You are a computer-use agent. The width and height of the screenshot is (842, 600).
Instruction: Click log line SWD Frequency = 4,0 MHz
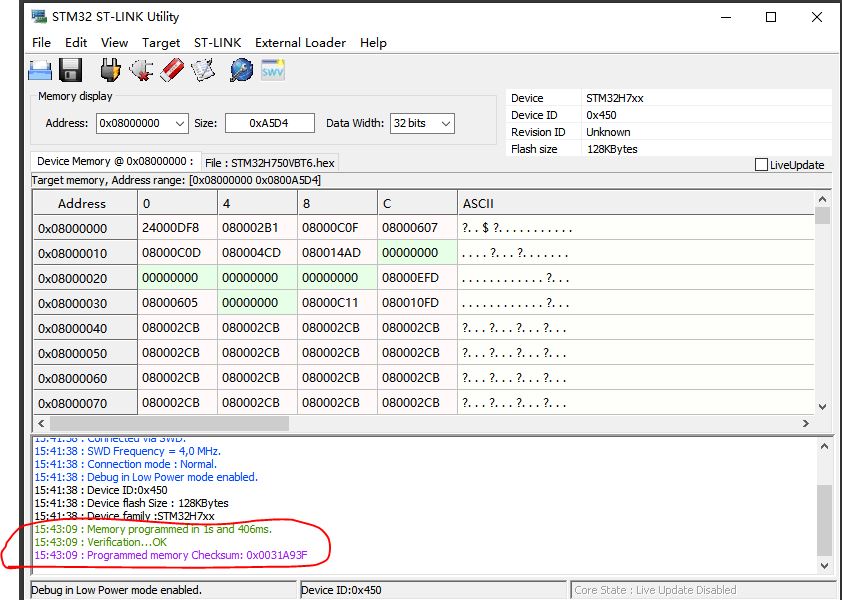coord(127,451)
